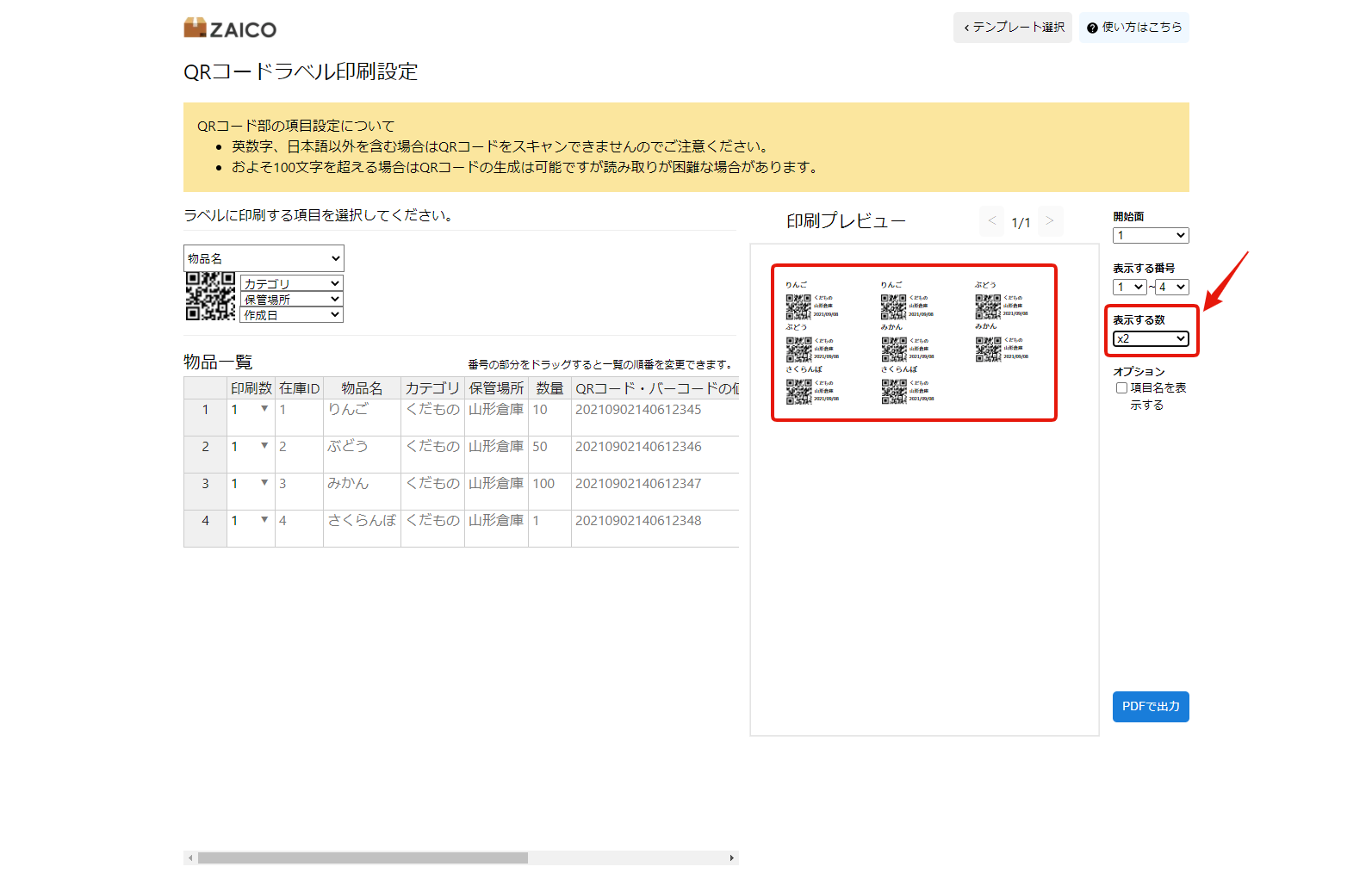
Task: Open the カテゴリ label item dropdown
Action: pos(292,283)
